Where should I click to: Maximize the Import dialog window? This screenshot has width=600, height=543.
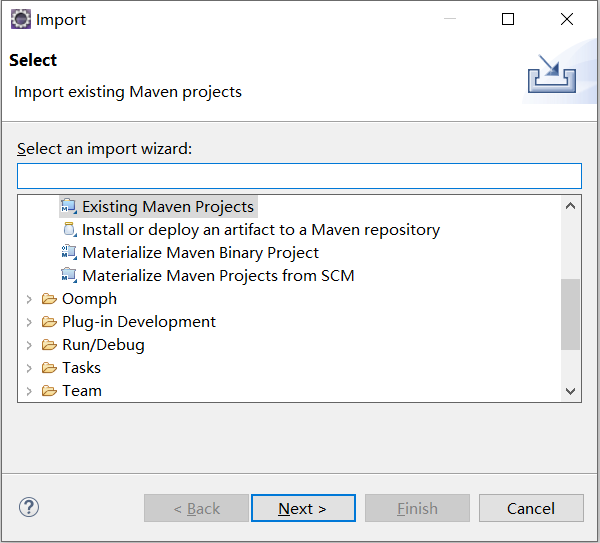pos(508,19)
